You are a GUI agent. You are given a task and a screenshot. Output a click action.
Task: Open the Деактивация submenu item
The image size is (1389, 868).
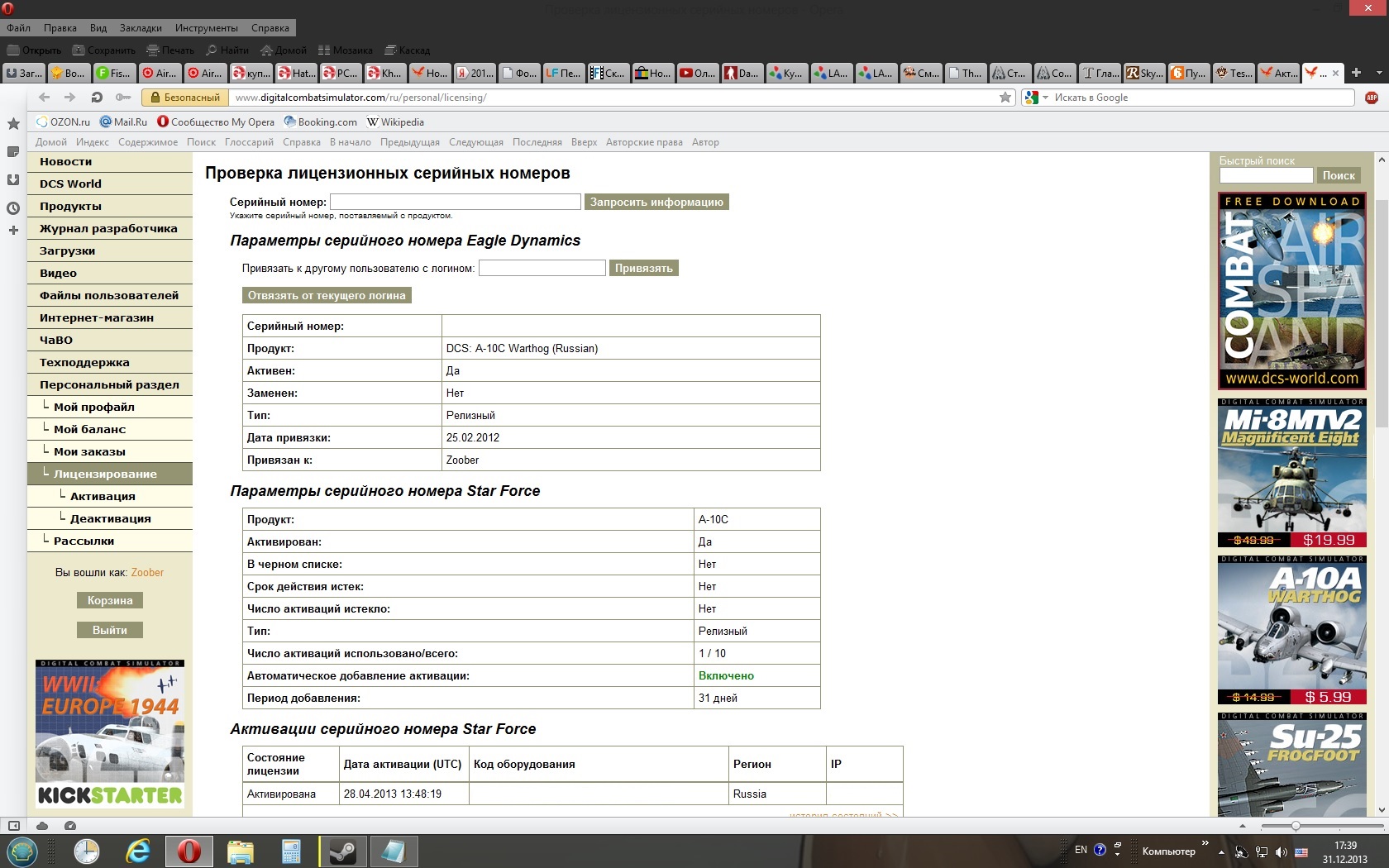click(x=110, y=518)
